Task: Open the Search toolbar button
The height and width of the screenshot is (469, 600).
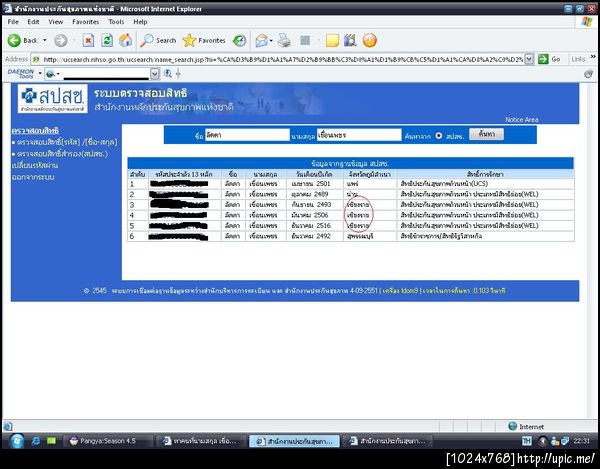Action: 158,40
